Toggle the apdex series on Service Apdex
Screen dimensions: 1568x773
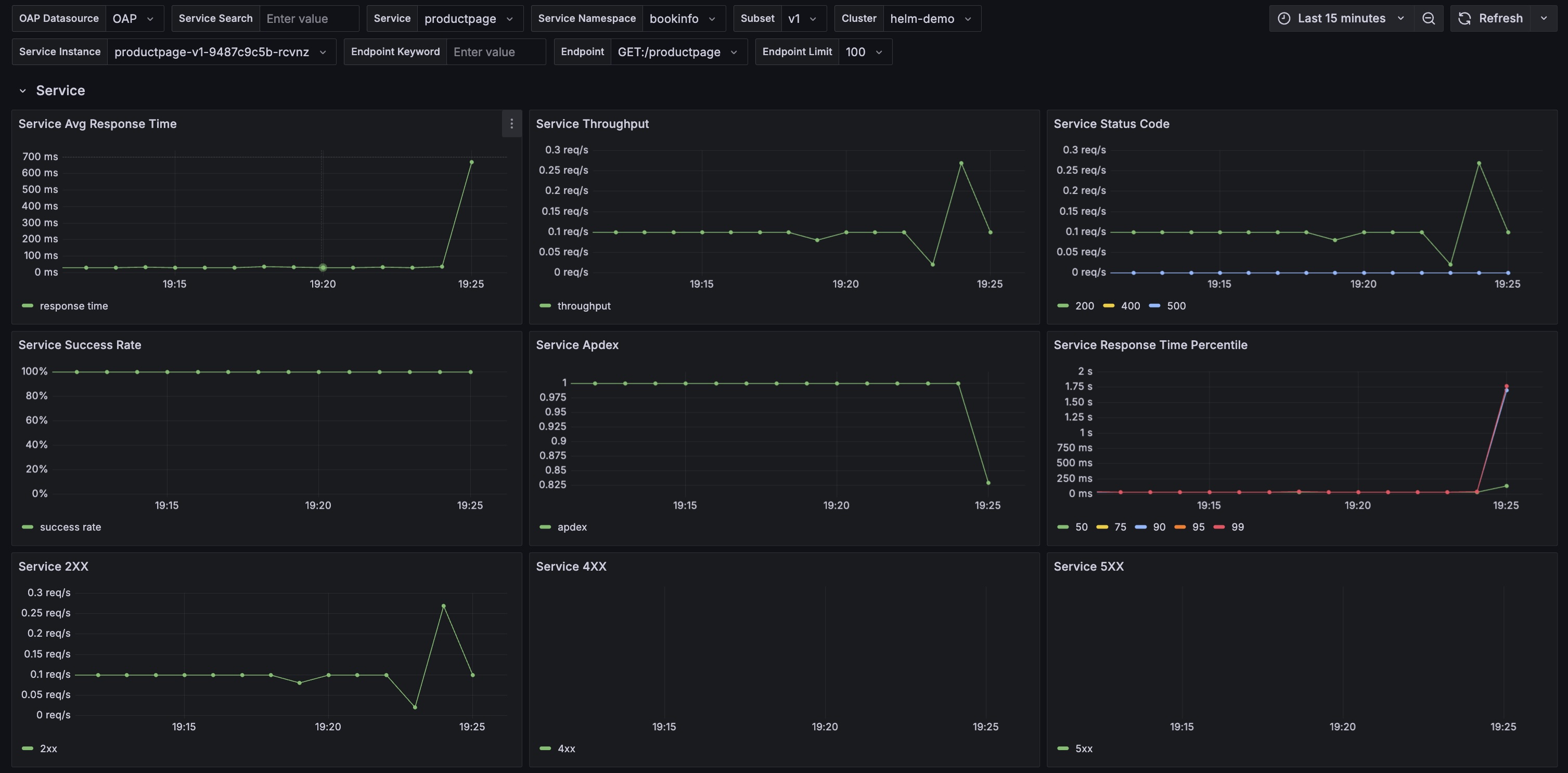(572, 526)
